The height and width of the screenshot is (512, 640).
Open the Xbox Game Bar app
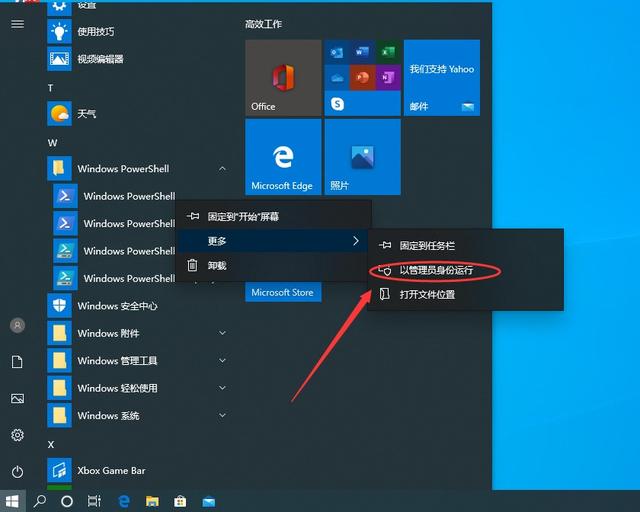point(111,470)
